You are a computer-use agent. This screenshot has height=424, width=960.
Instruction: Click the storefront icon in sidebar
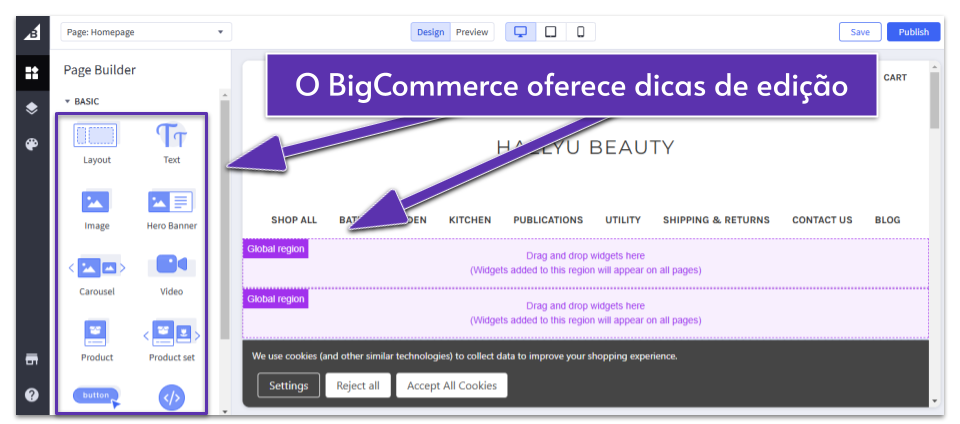[32, 360]
